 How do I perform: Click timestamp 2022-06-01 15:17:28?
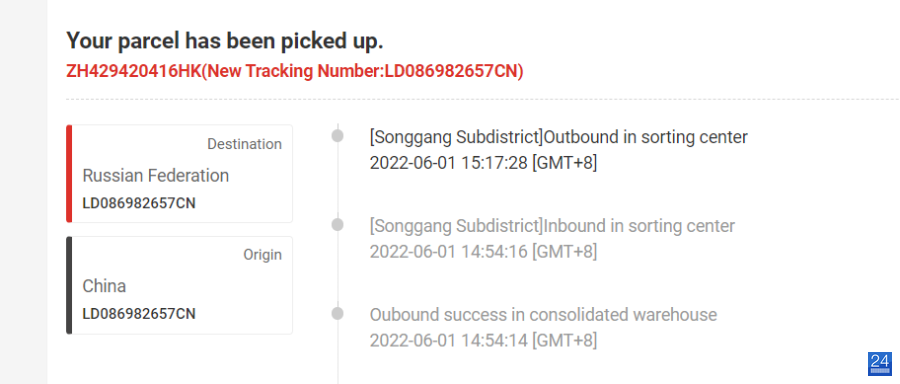[448, 164]
